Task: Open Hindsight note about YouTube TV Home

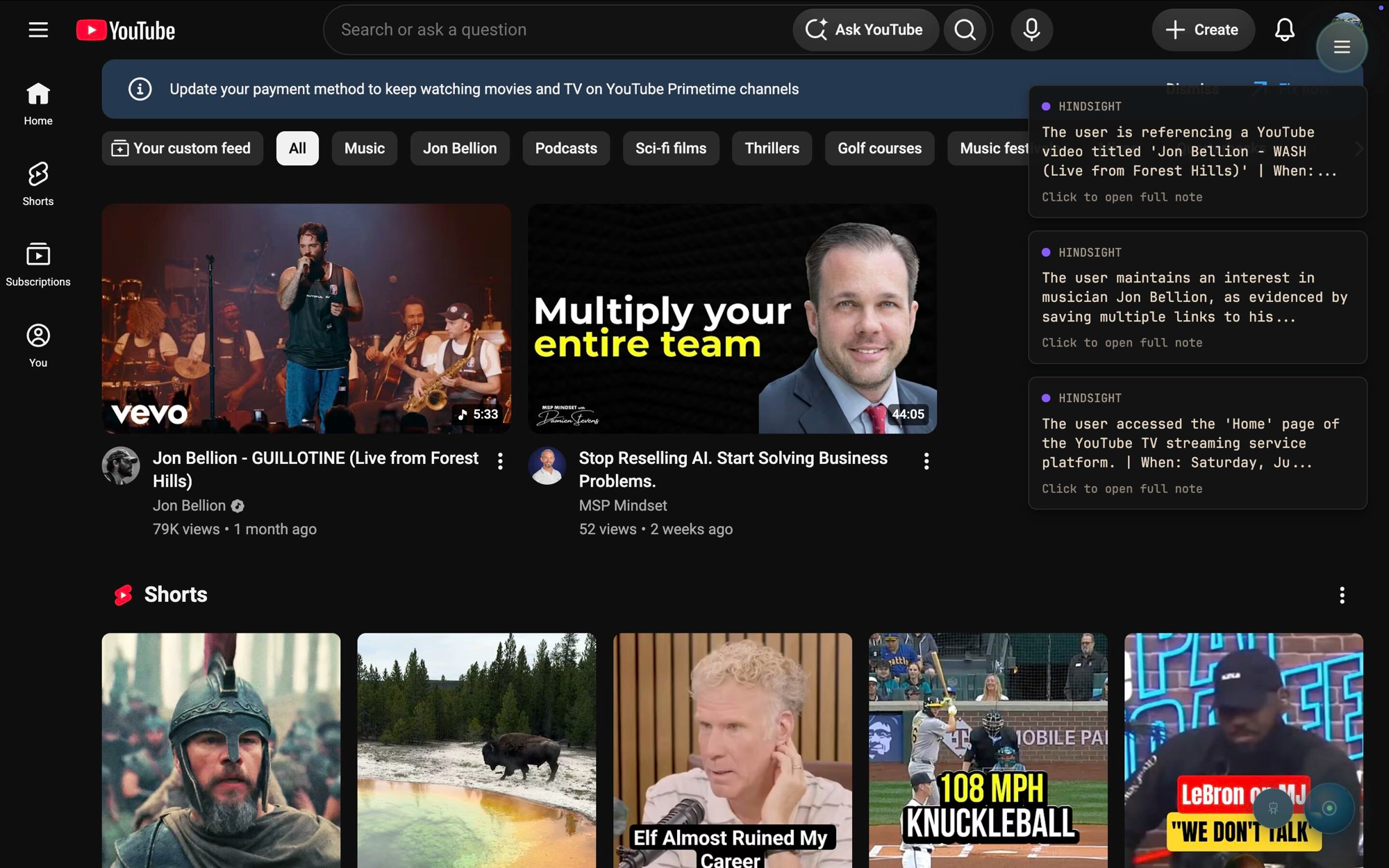Action: (x=1197, y=443)
